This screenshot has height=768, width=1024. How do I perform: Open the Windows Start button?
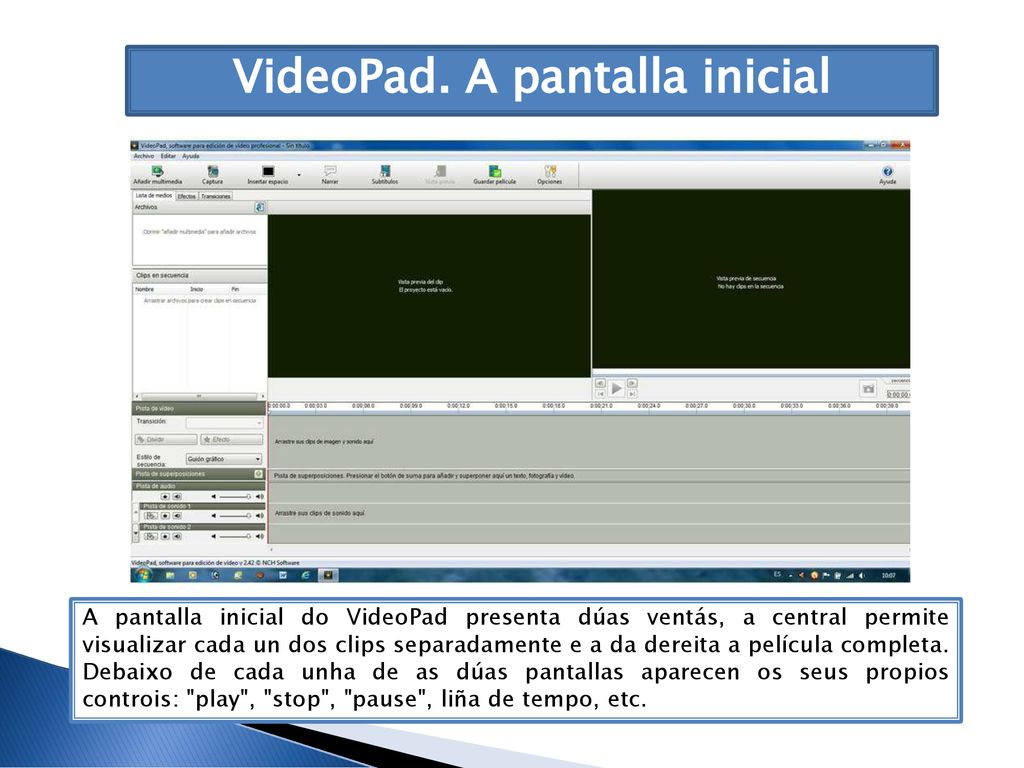(144, 575)
